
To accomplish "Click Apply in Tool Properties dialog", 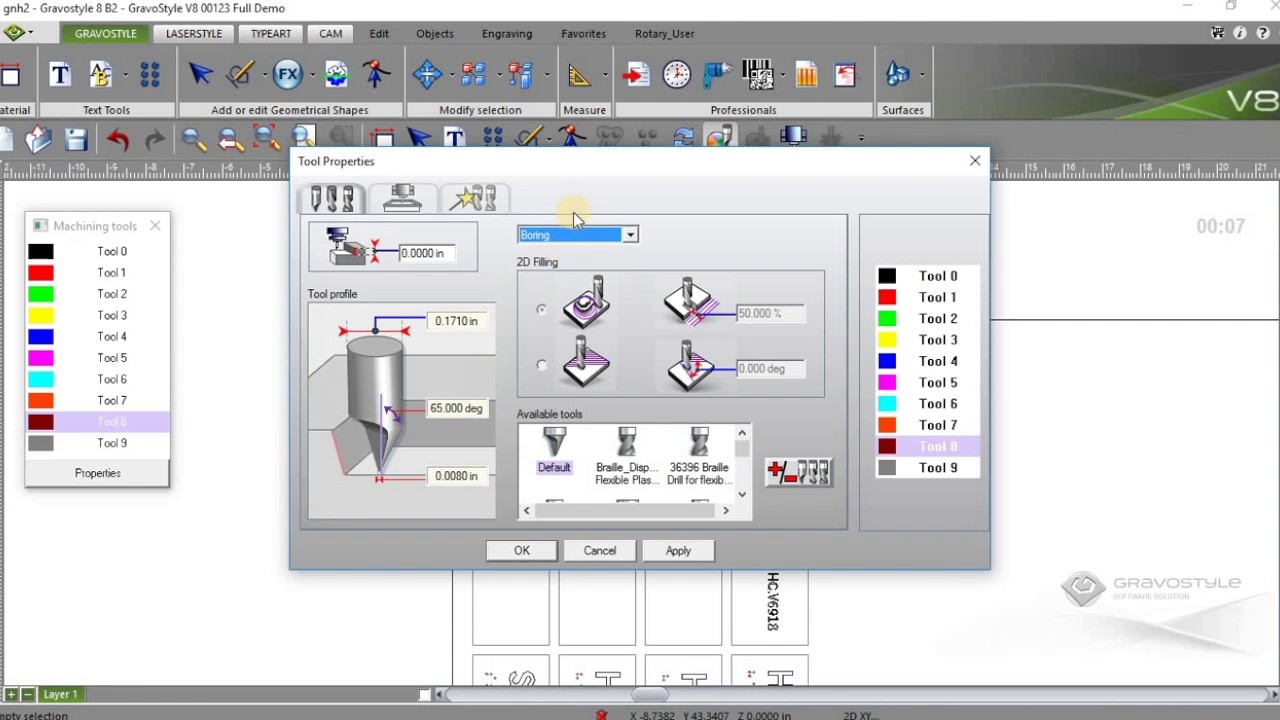I will pos(678,551).
